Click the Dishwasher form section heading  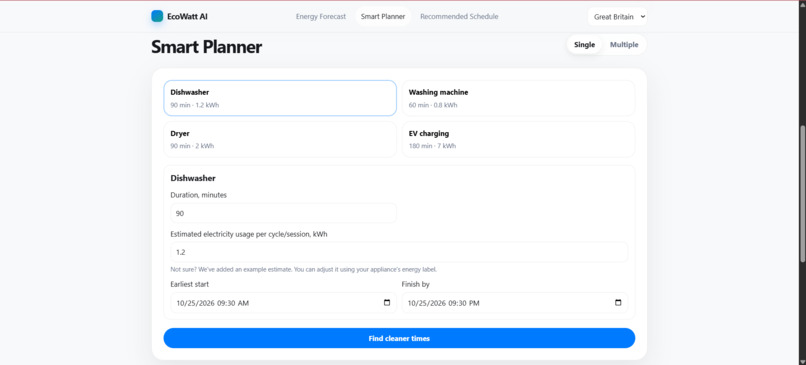coord(193,178)
